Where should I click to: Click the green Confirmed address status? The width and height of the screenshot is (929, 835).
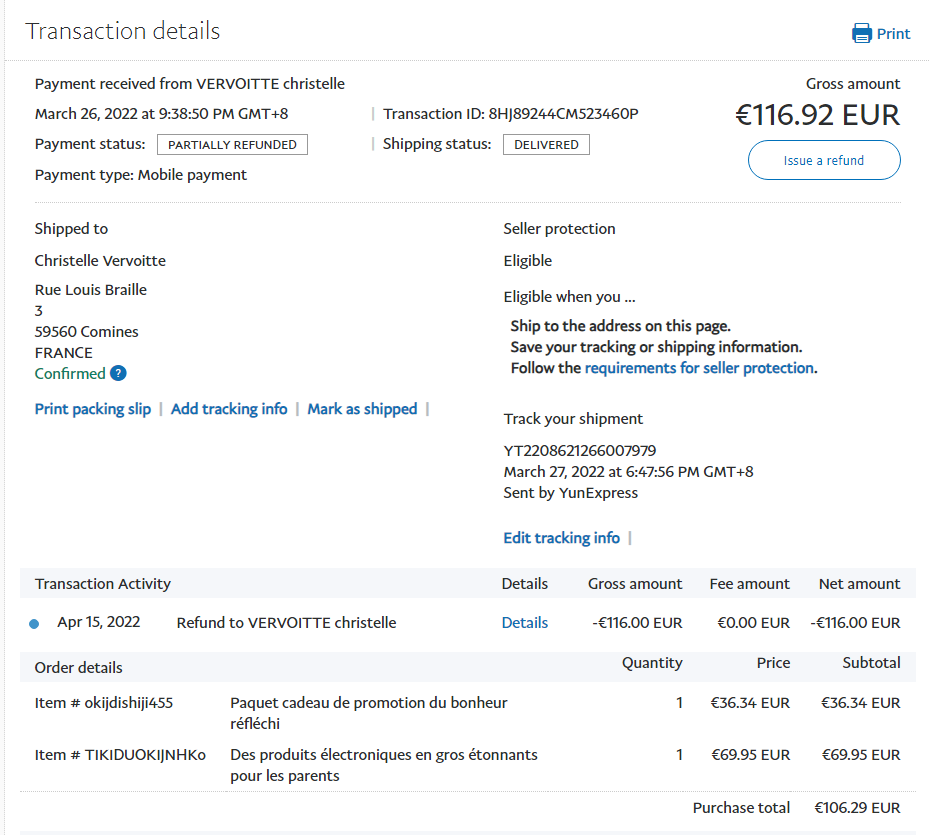[70, 374]
